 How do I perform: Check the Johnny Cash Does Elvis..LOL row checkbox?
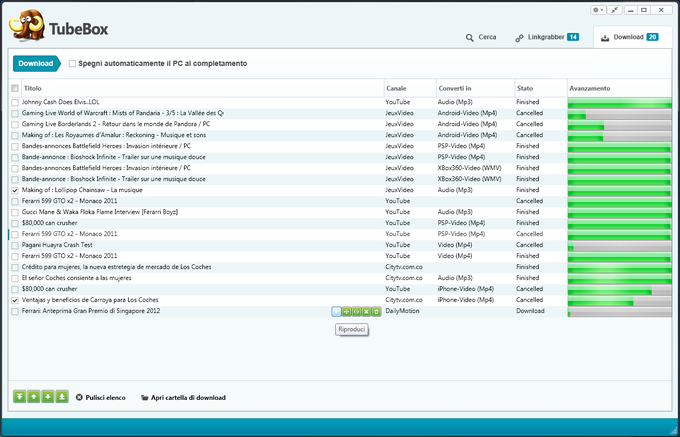pyautogui.click(x=15, y=103)
